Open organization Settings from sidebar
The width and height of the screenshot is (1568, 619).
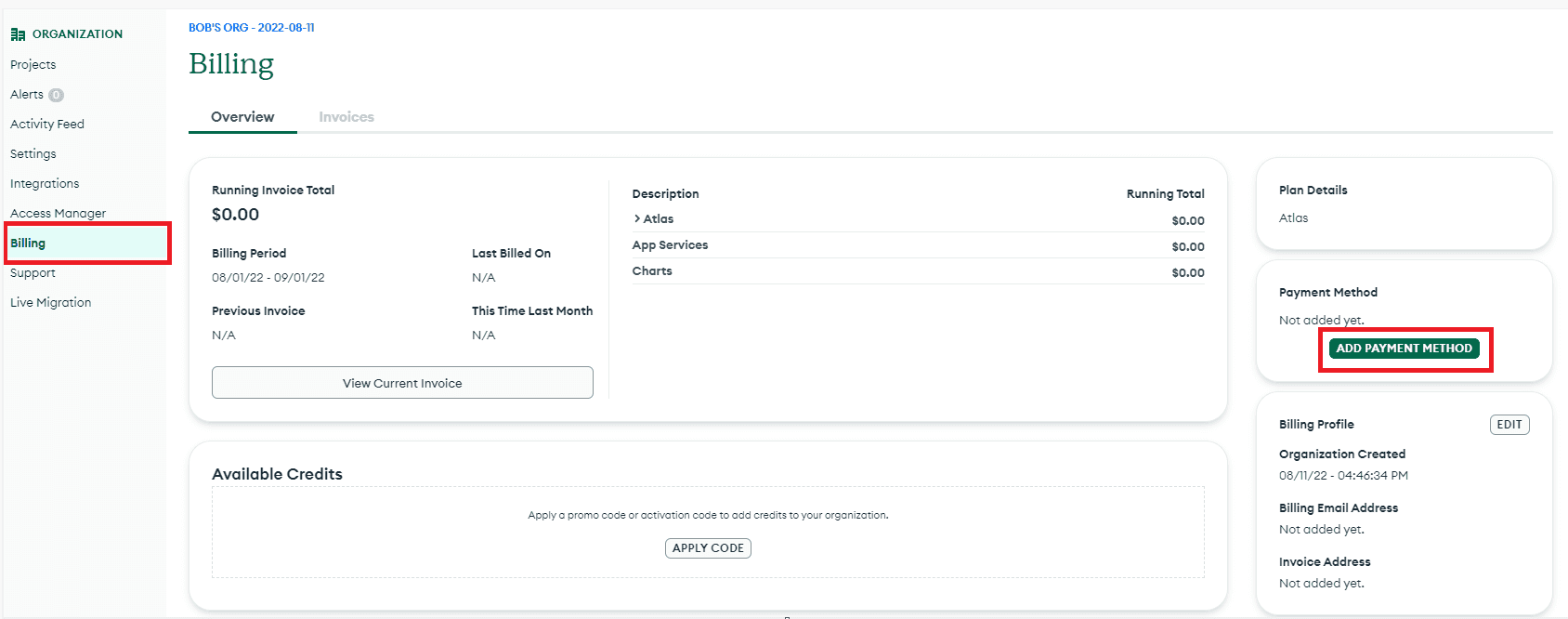33,154
